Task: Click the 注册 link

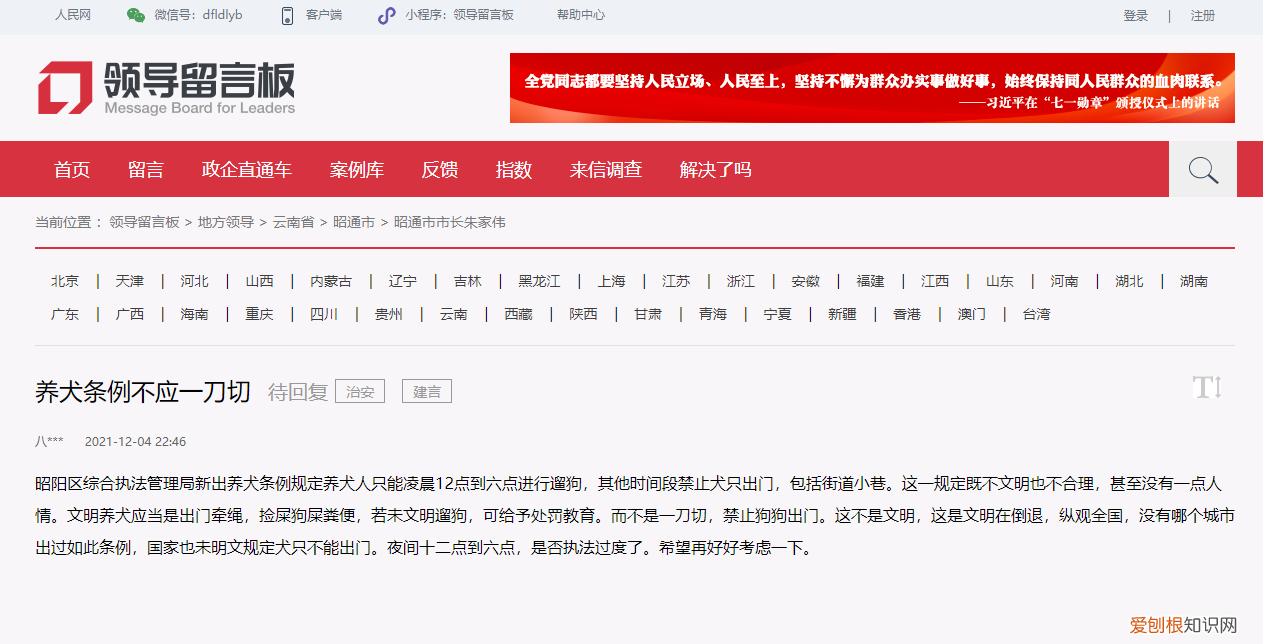Action: coord(1203,15)
